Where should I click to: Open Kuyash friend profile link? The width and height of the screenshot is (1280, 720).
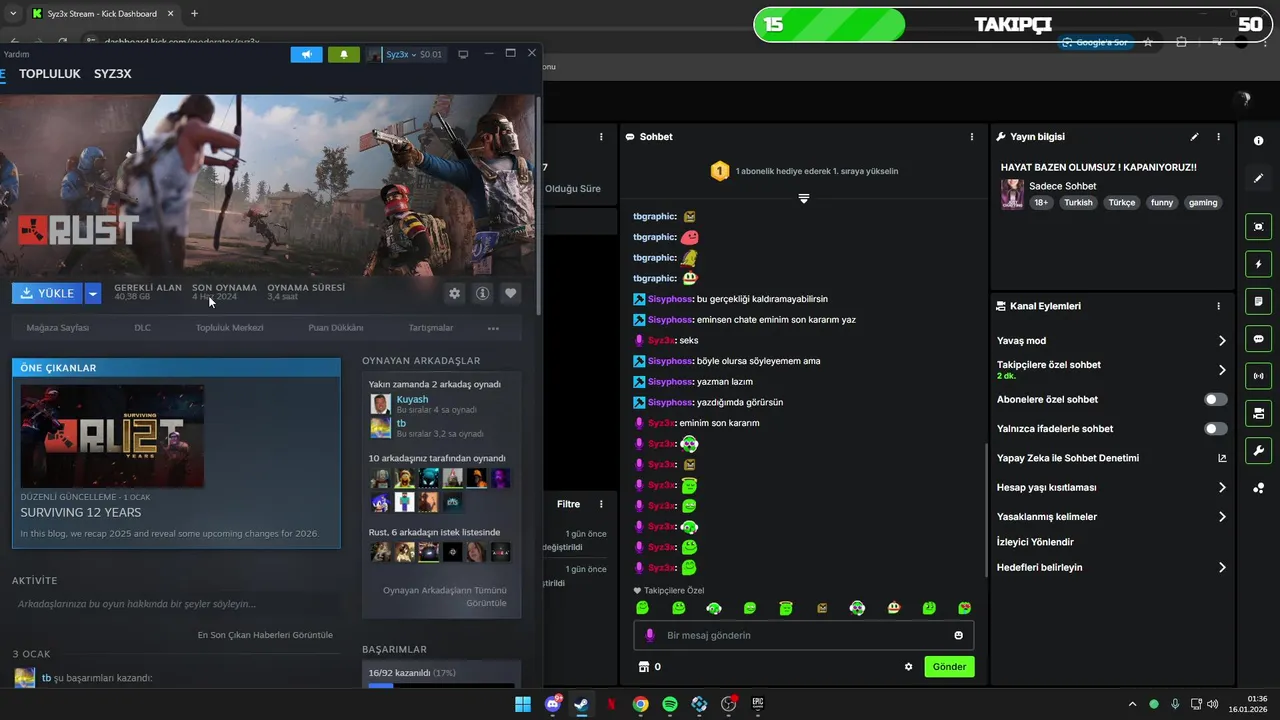pos(412,399)
